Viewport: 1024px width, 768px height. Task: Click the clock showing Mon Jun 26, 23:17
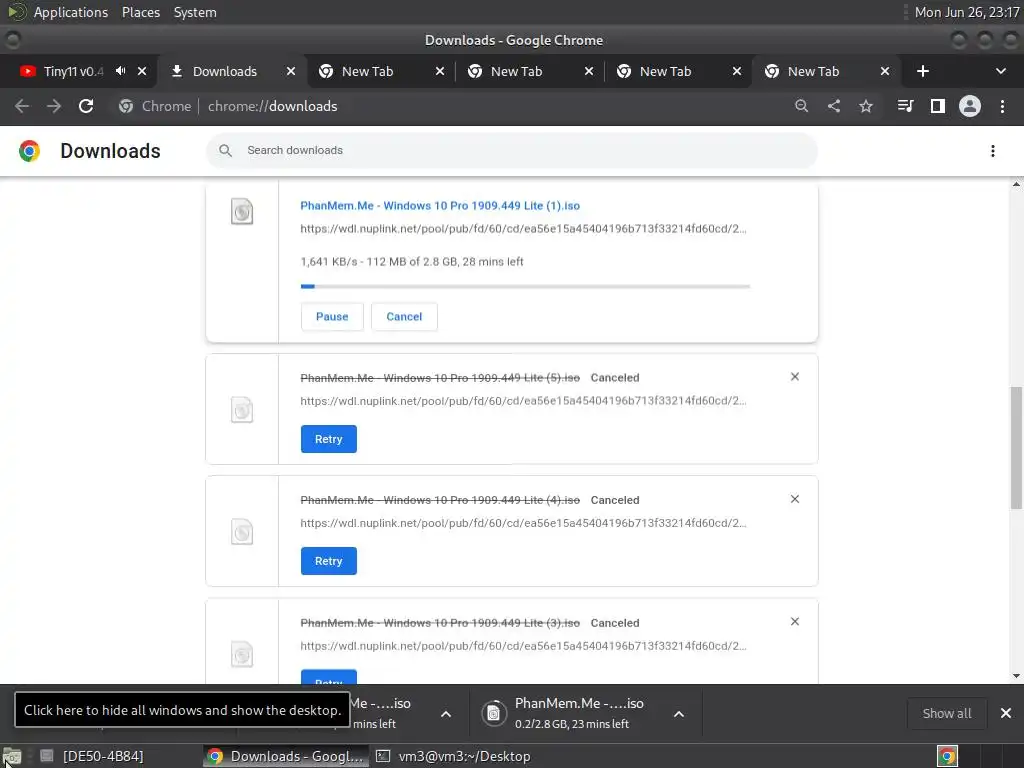(967, 12)
